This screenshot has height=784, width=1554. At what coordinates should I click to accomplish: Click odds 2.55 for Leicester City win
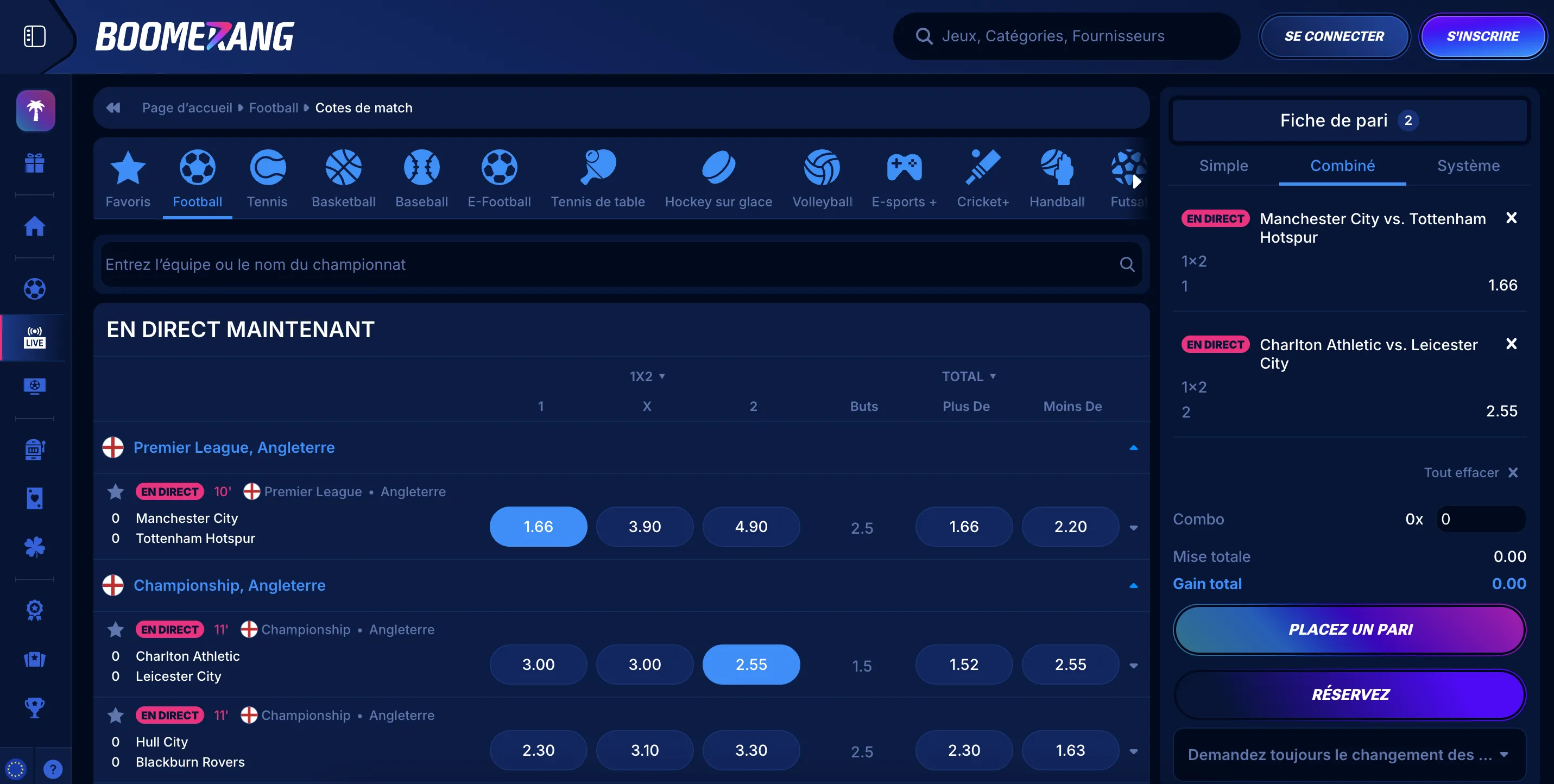pos(751,664)
